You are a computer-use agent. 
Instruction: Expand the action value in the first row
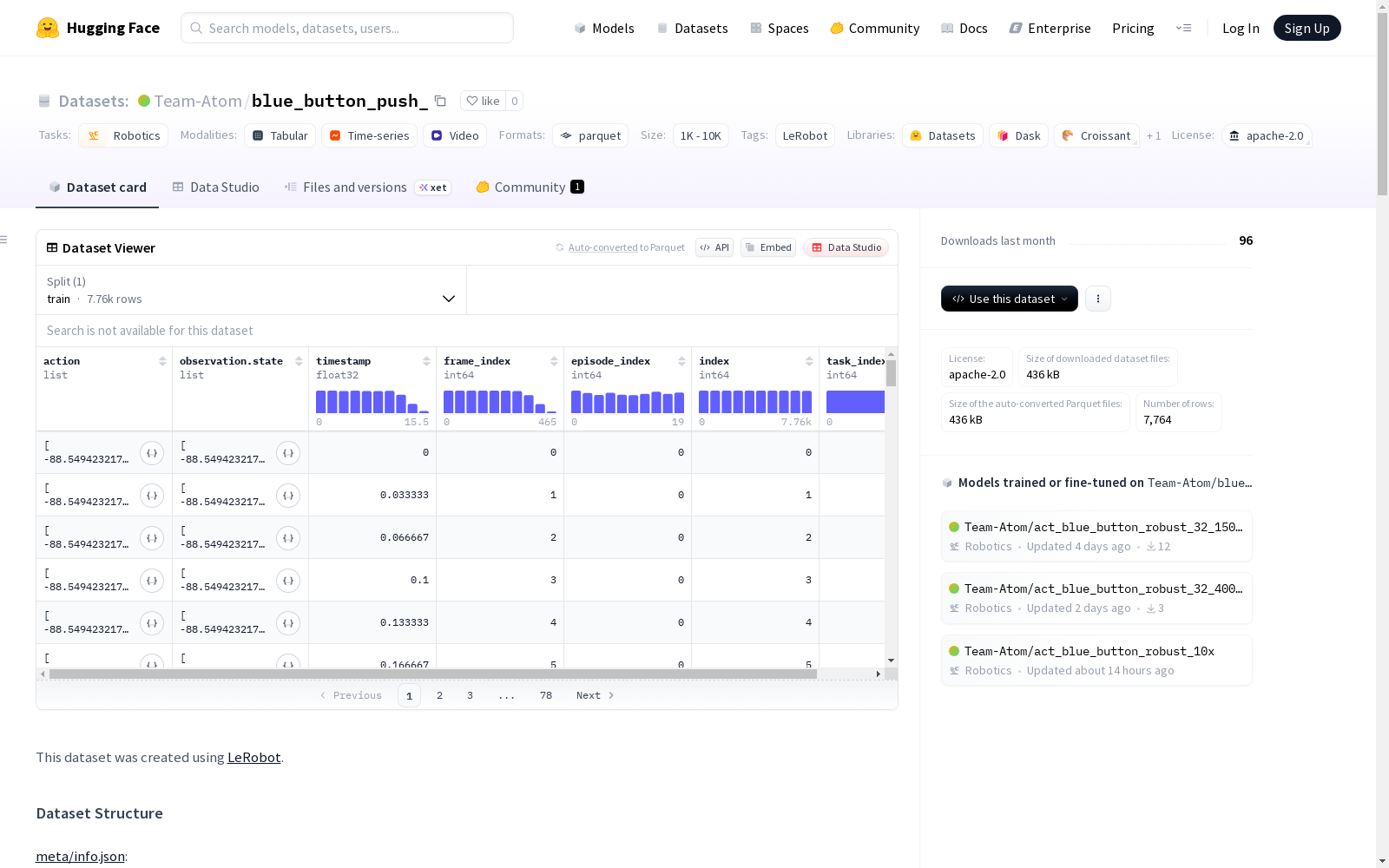(152, 453)
